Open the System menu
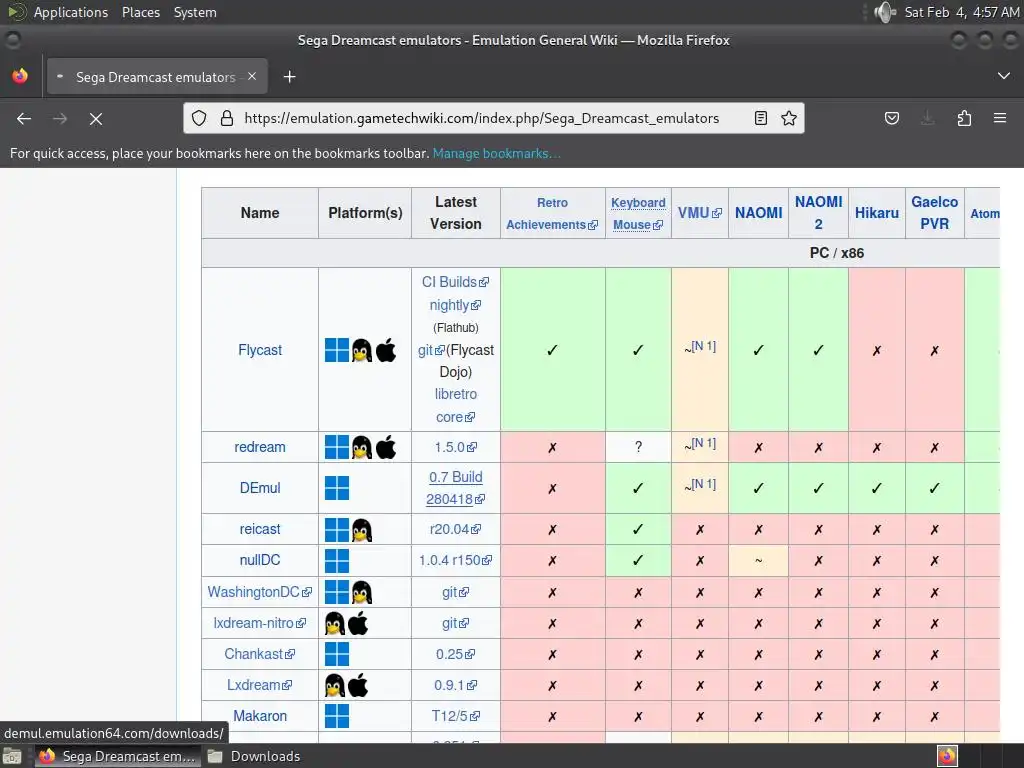1024x768 pixels. [x=195, y=12]
